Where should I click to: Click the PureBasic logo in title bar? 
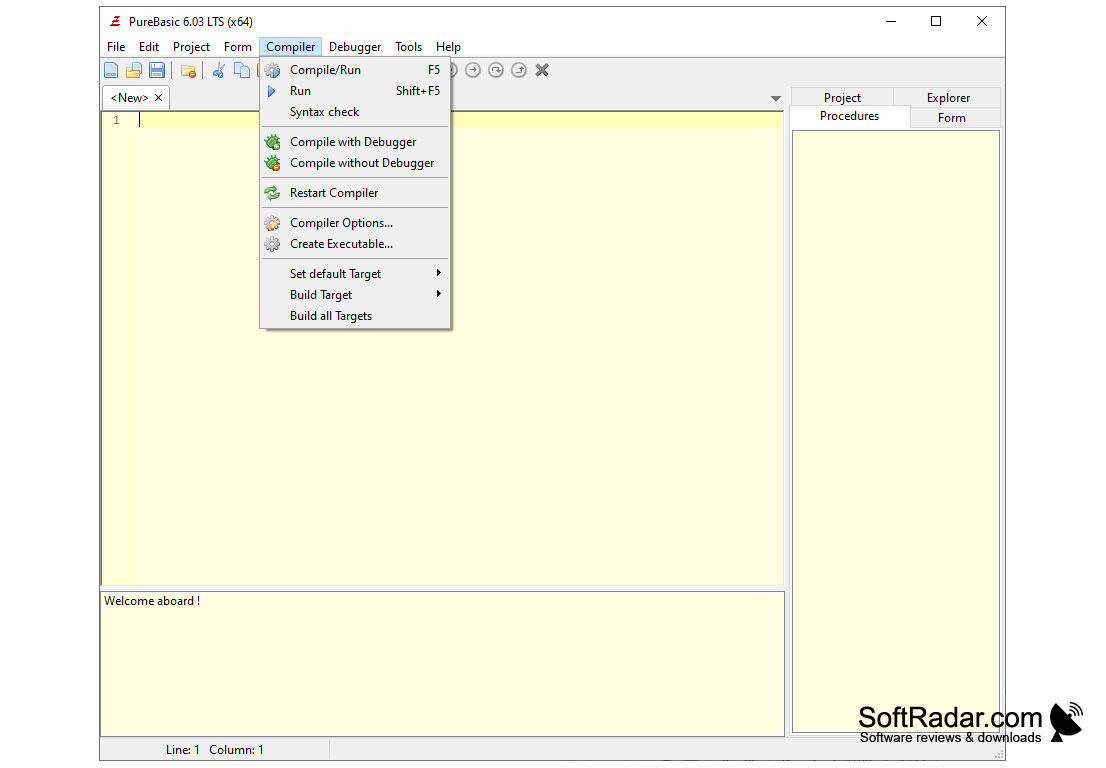tap(115, 21)
